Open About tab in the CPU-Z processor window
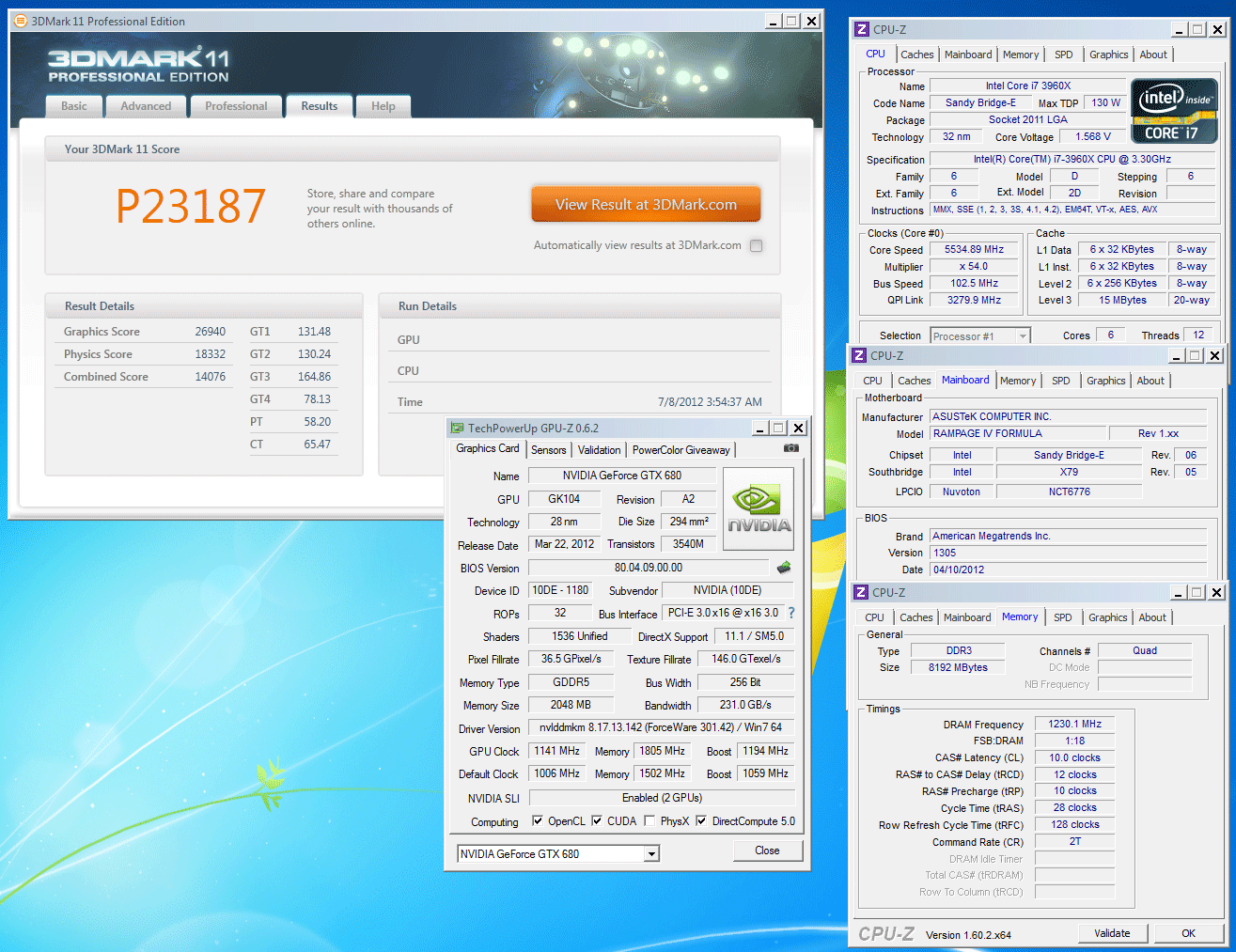 (1154, 55)
